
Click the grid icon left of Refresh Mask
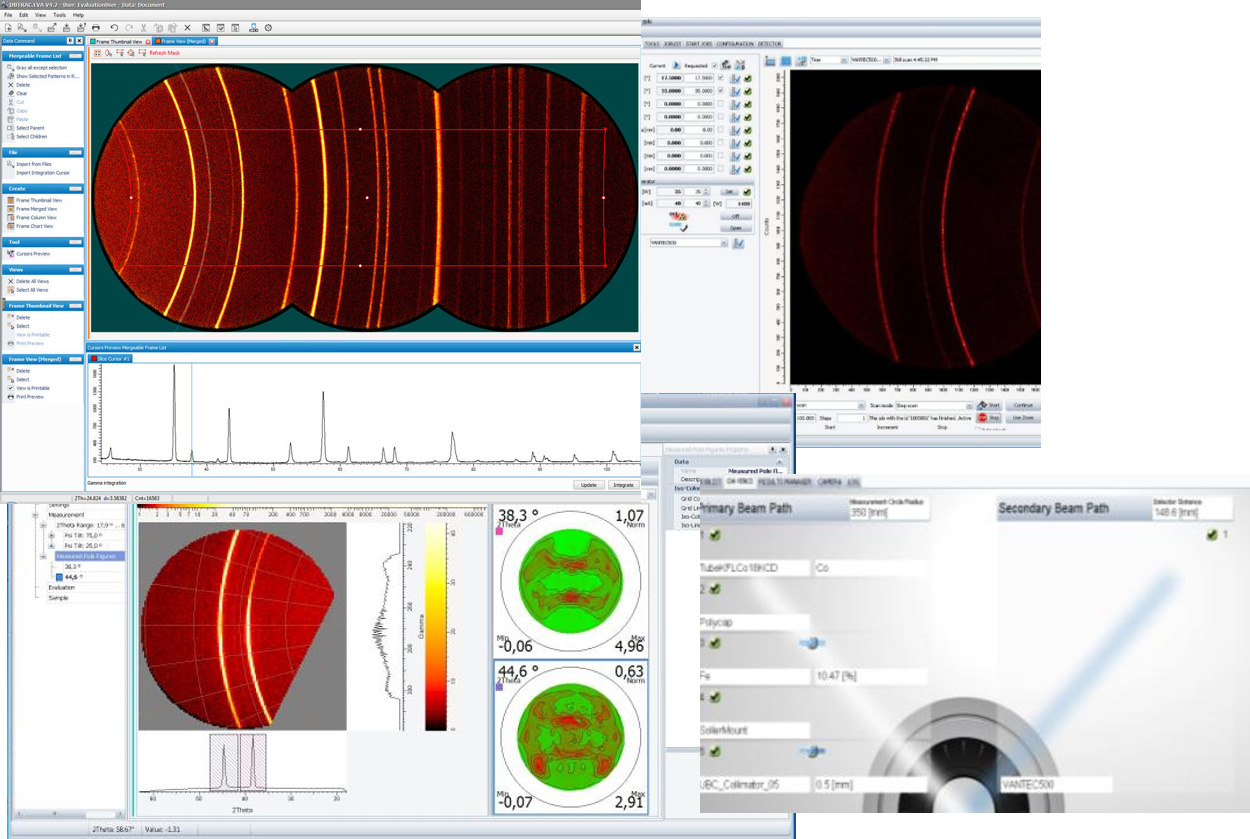97,53
